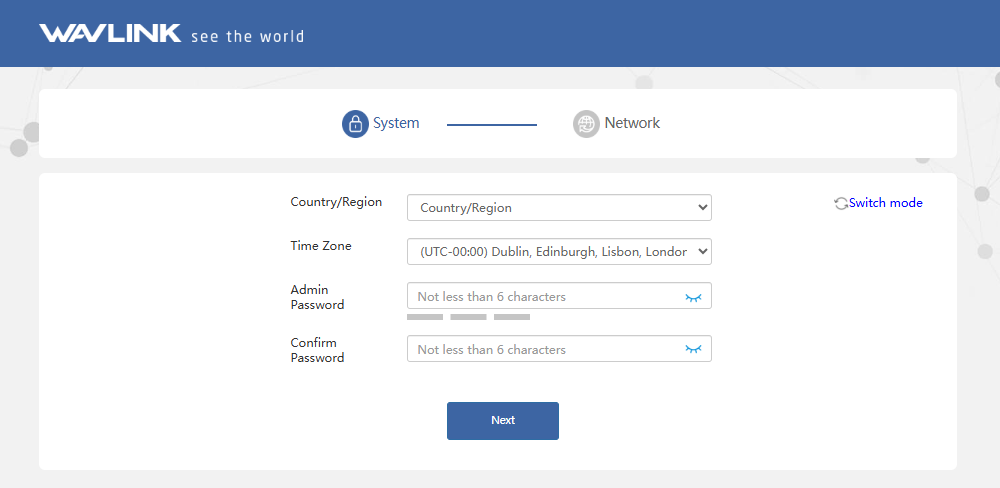The width and height of the screenshot is (1000, 488).
Task: Click the refresh icon beside Switch mode
Action: coord(840,203)
